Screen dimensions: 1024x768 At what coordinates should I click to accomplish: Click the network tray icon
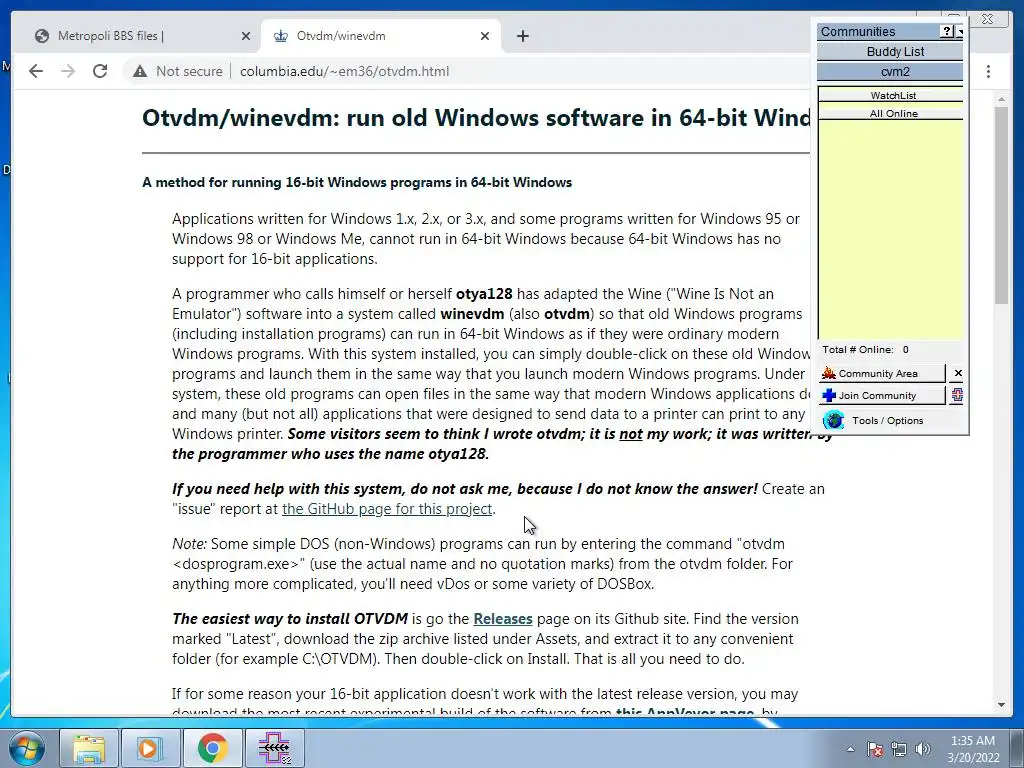click(x=899, y=749)
